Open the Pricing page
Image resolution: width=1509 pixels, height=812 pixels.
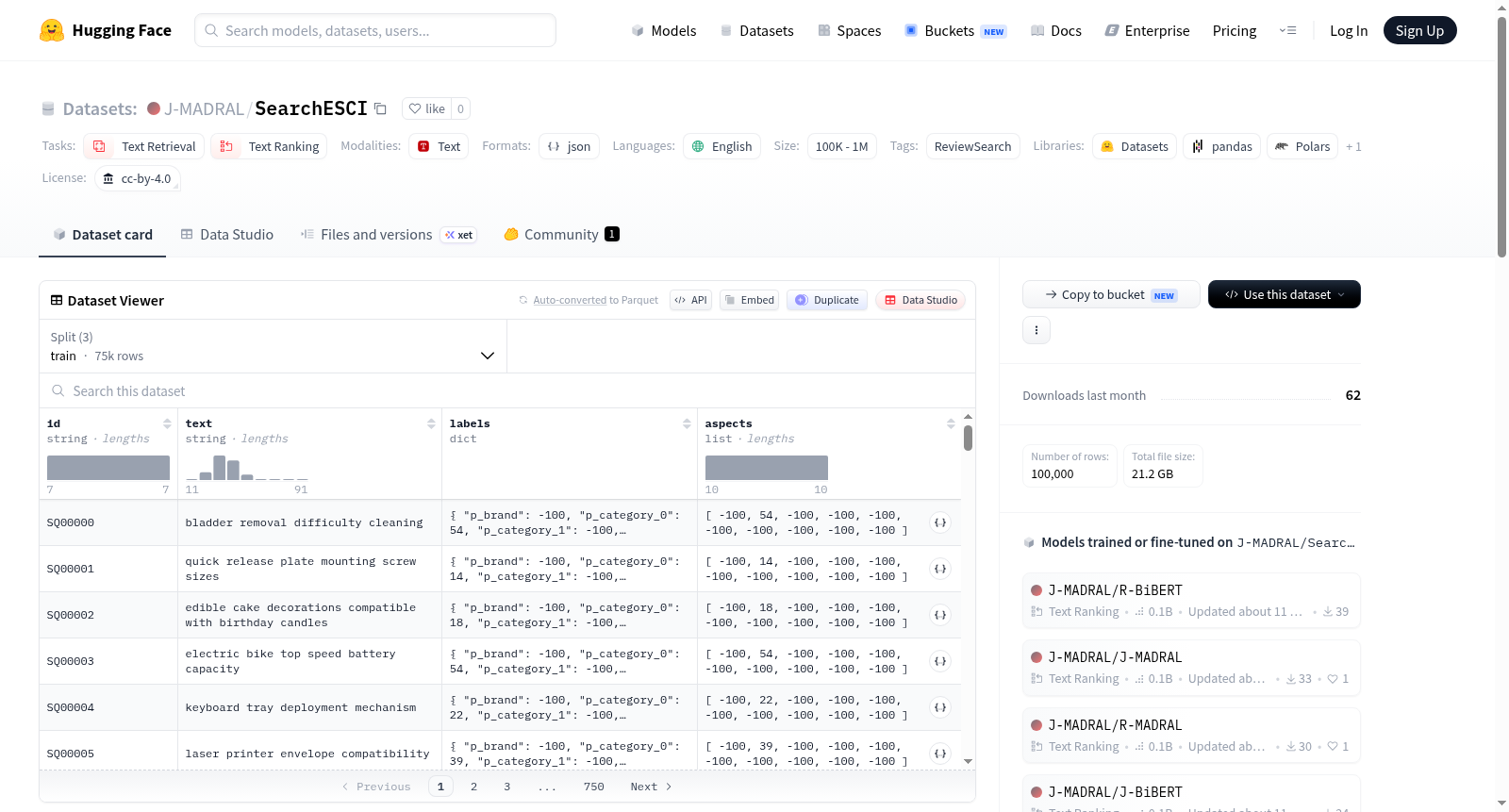pyautogui.click(x=1235, y=31)
